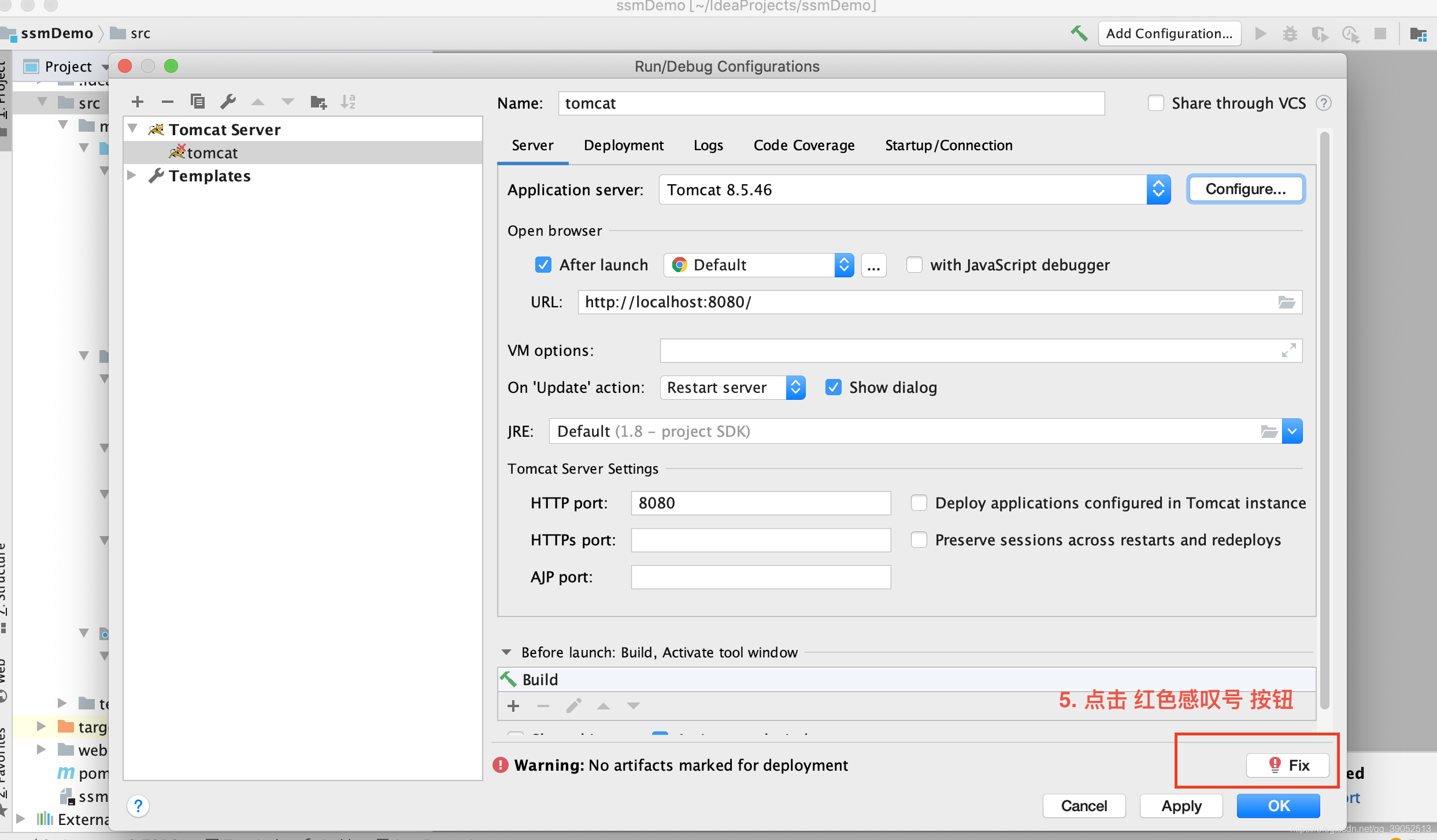Viewport: 1437px width, 840px height.
Task: Open the Startup/Connection tab
Action: click(948, 146)
